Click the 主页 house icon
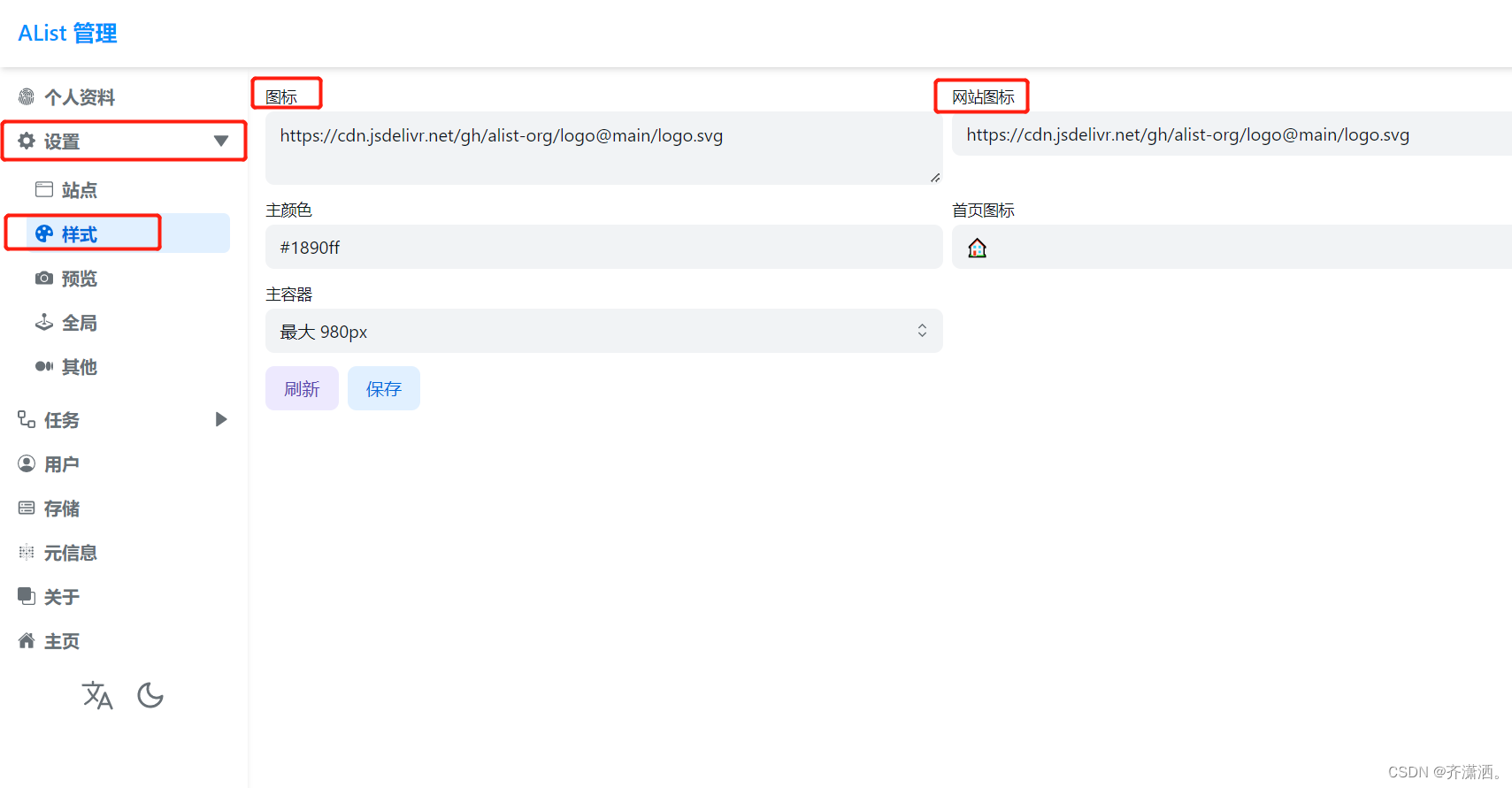The image size is (1512, 788). tap(27, 640)
